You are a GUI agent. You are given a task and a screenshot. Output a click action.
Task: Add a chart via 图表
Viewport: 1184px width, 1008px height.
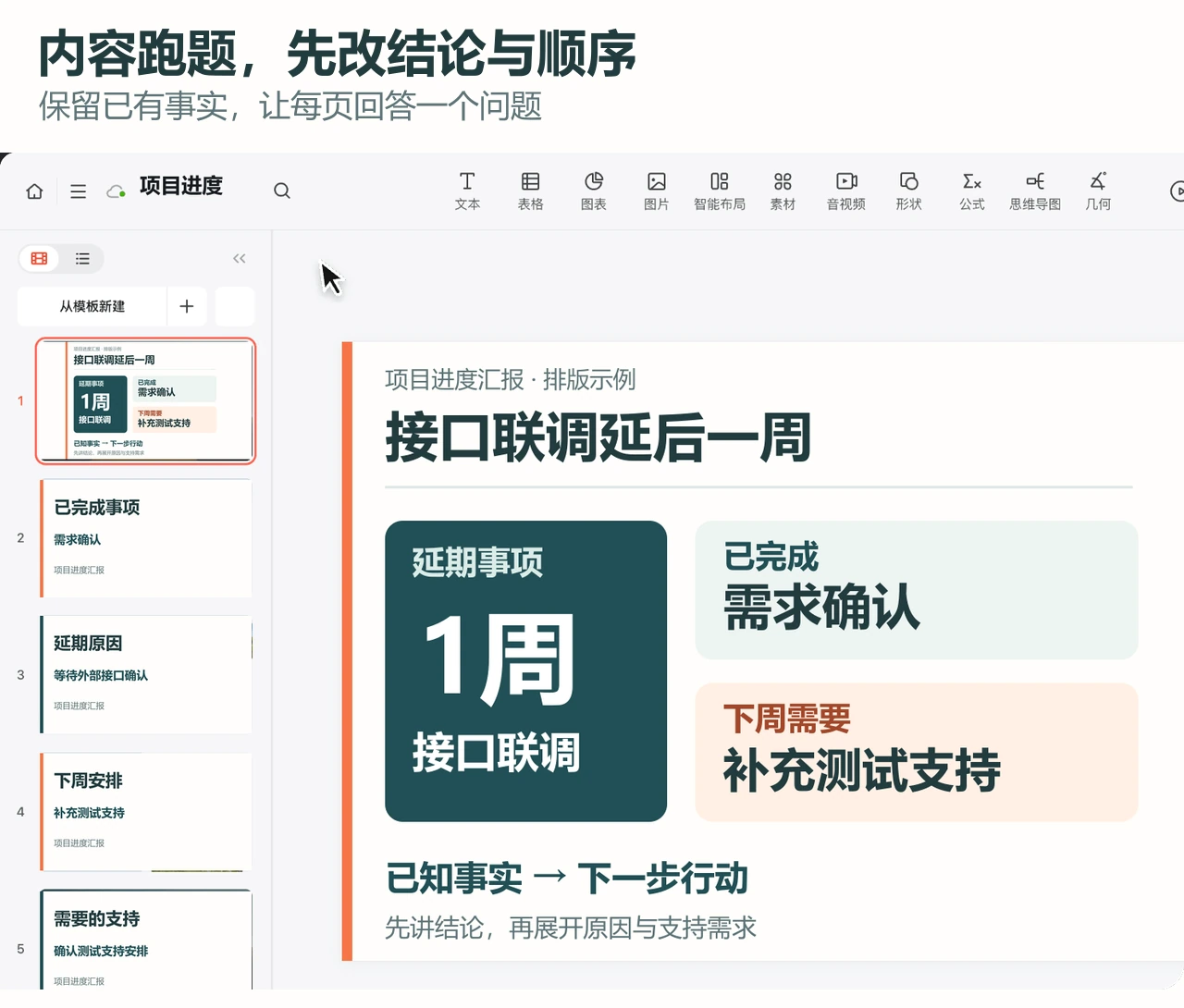[x=594, y=191]
